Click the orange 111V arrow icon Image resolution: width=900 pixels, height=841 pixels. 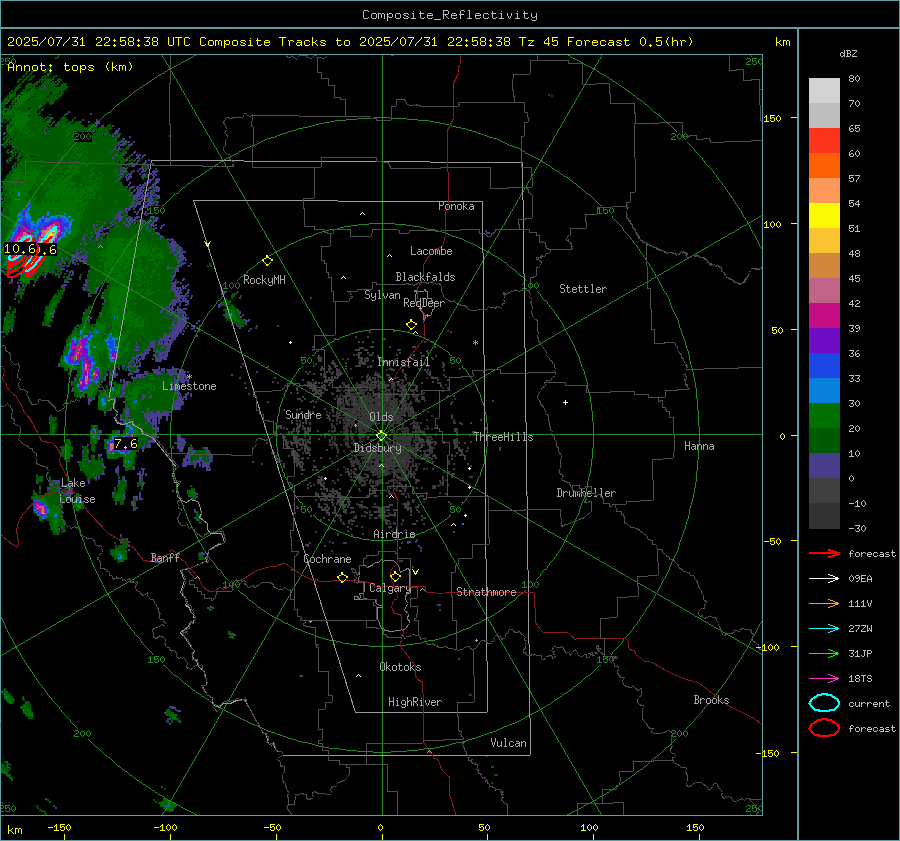coord(824,603)
